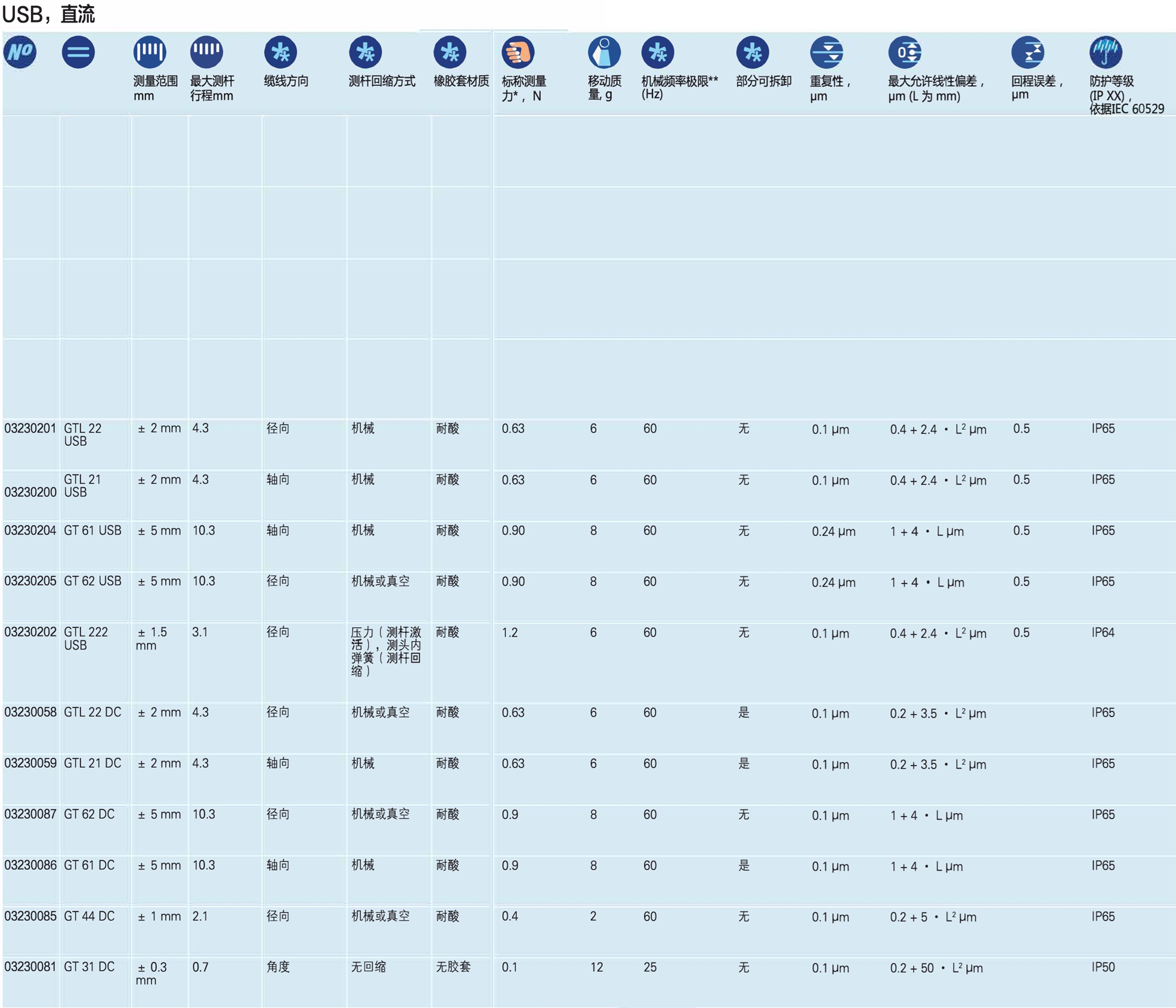The height and width of the screenshot is (1008, 1176).
Task: Click the 缆线方向 asterisk icon
Action: 280,52
